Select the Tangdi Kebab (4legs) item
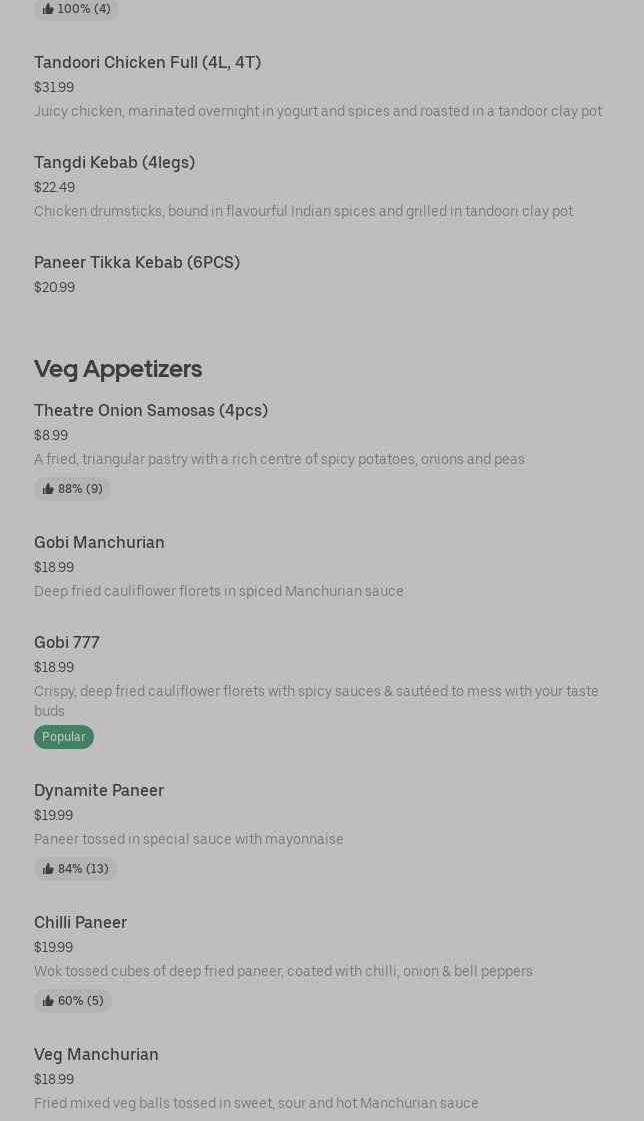 114,163
